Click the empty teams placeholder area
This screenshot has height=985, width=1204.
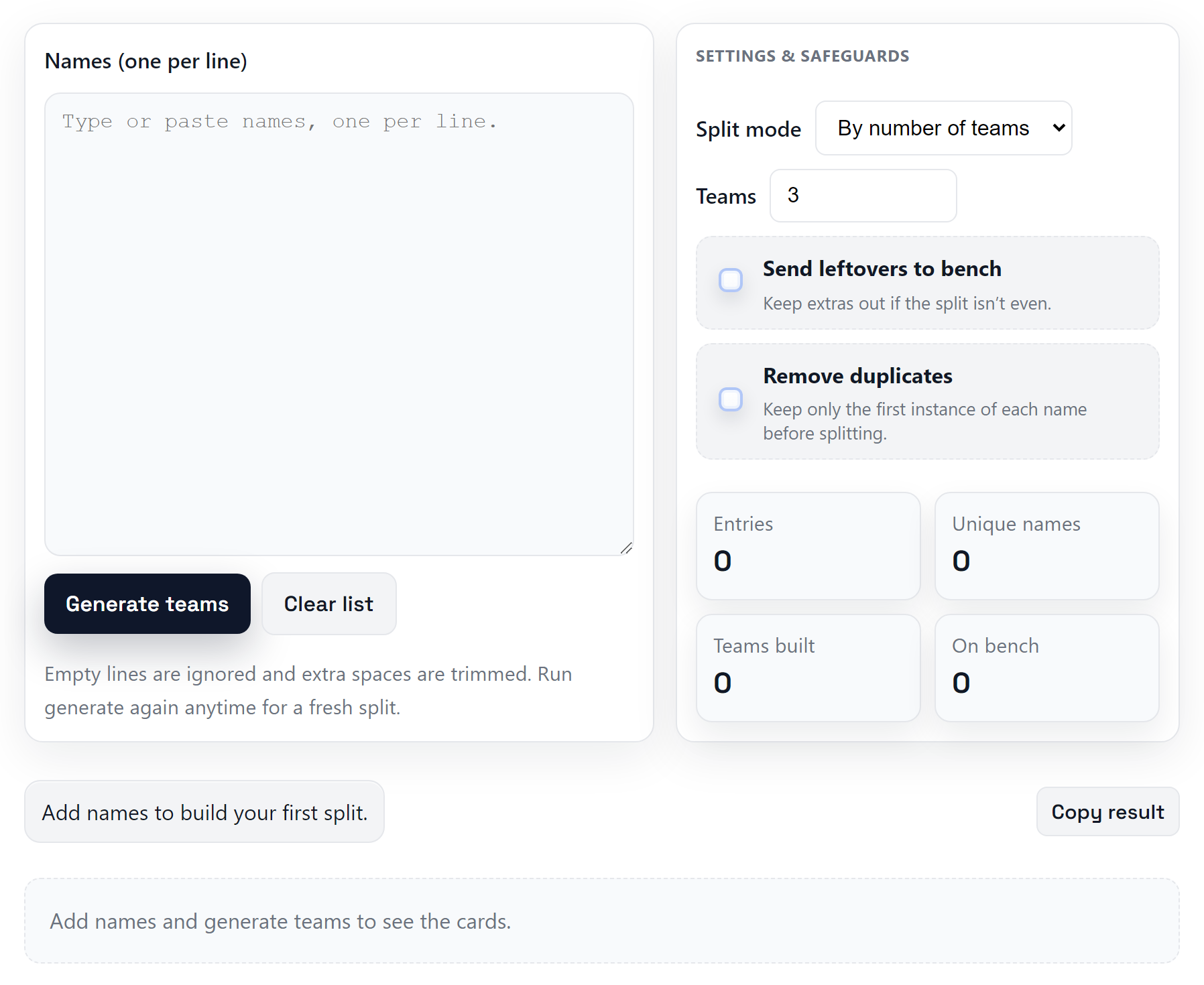point(602,921)
